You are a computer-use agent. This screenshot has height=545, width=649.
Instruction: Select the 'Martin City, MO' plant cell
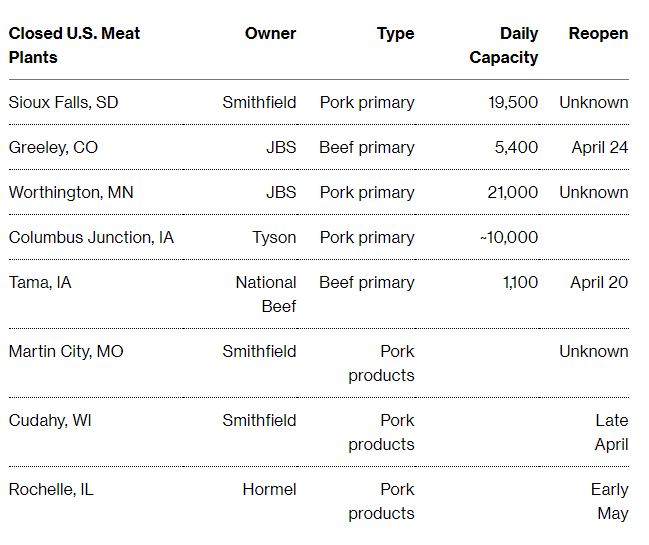(66, 352)
